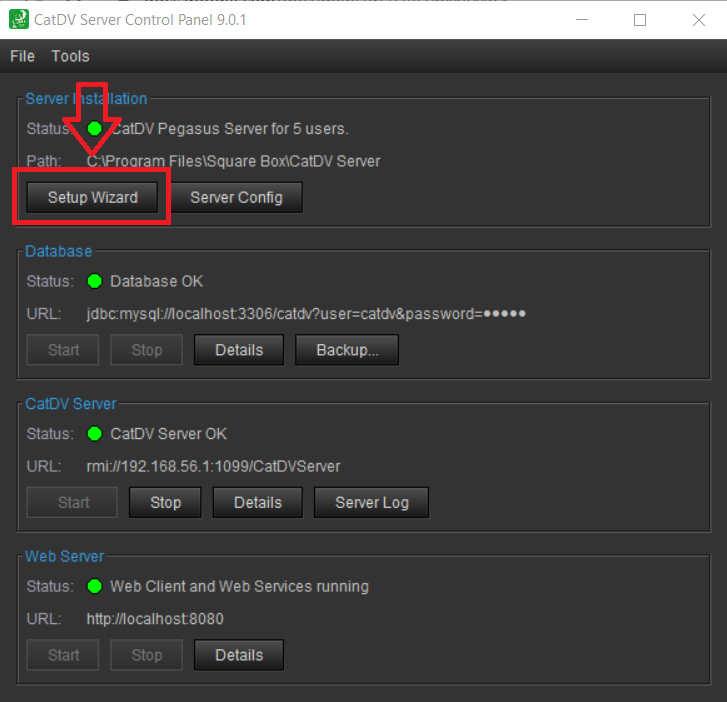
Task: Click the rmi://192.168.56.1:1099/CatDVServer URL
Action: pos(213,466)
